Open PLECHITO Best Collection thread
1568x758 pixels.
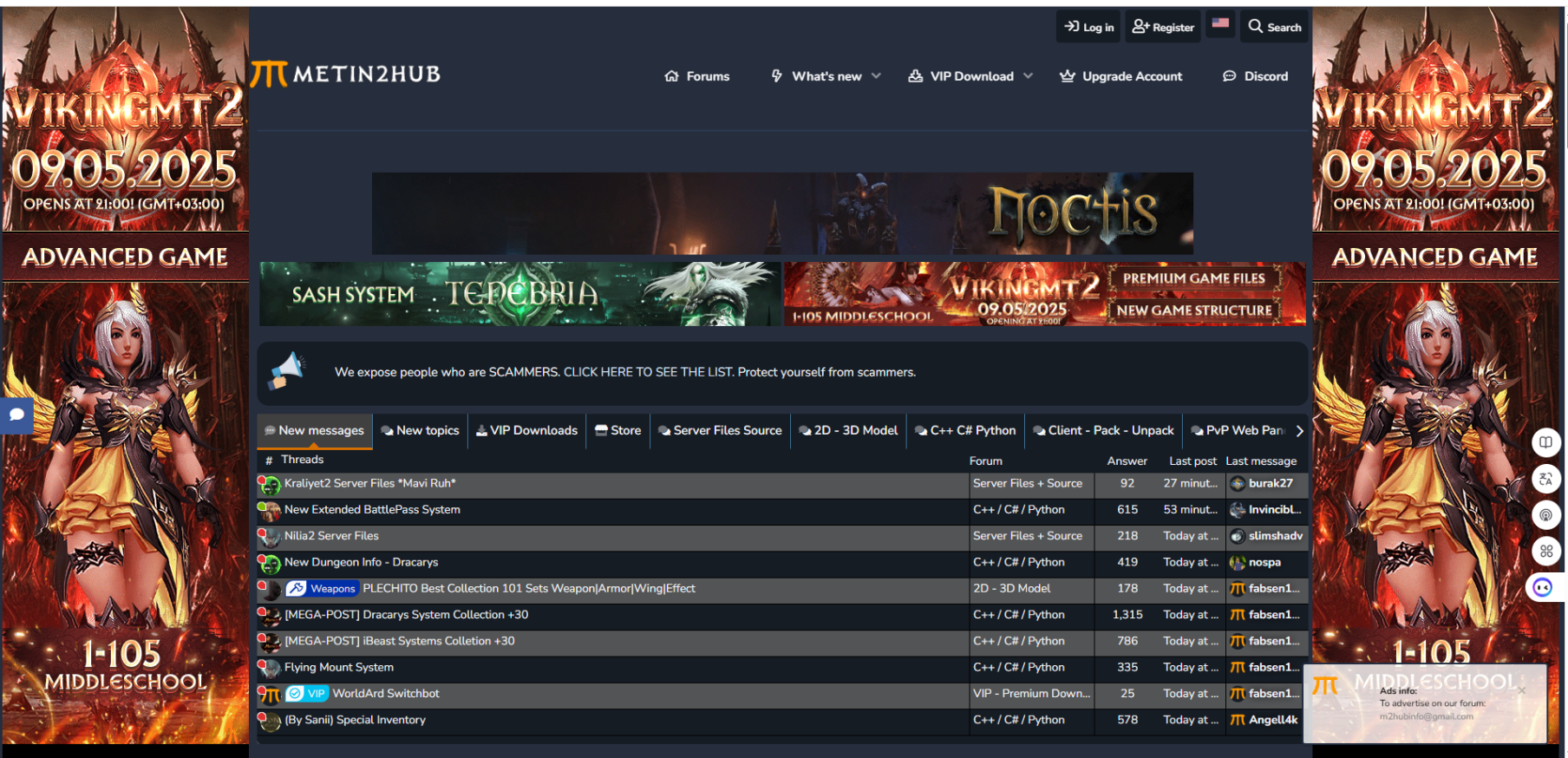coord(529,588)
